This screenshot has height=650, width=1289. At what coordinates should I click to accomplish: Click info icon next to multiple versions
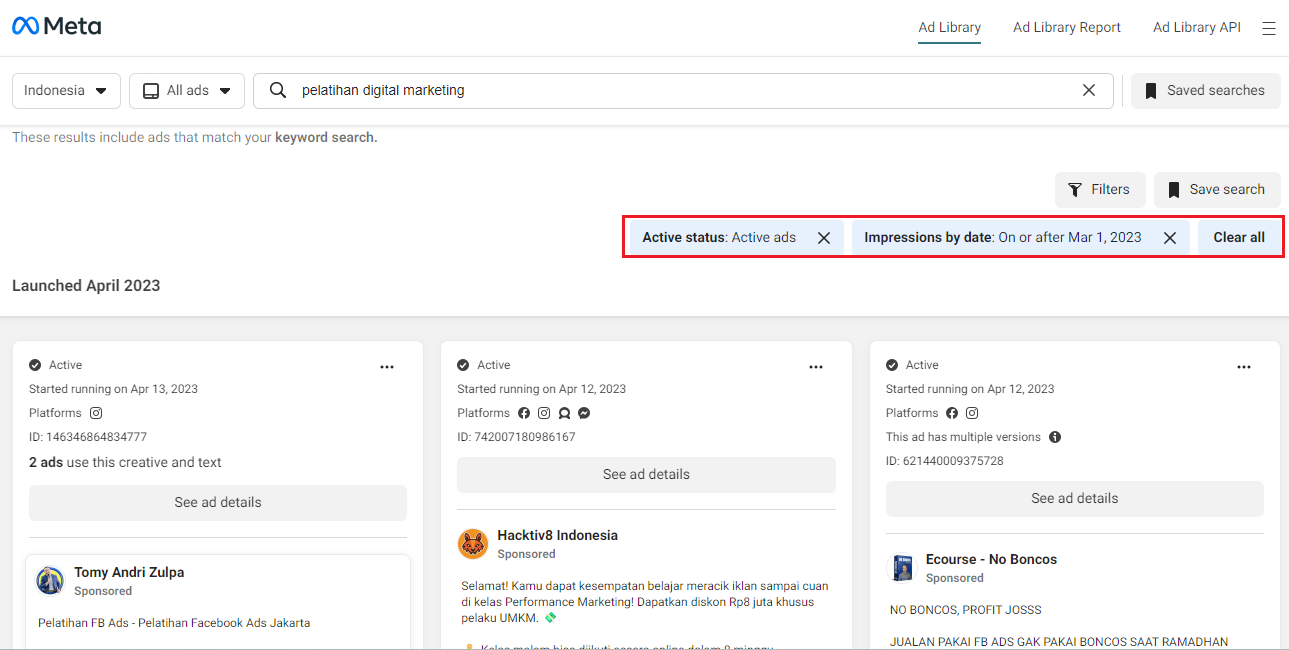point(1055,437)
